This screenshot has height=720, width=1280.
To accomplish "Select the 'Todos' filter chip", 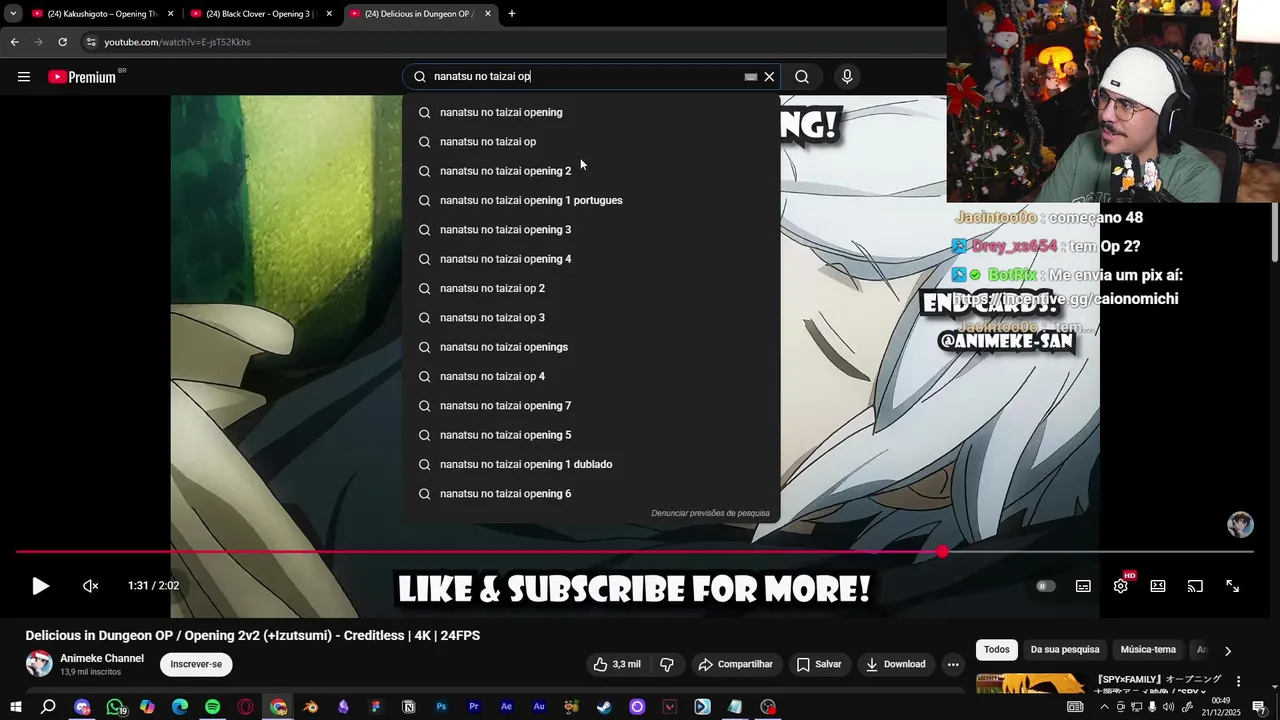I will [997, 650].
